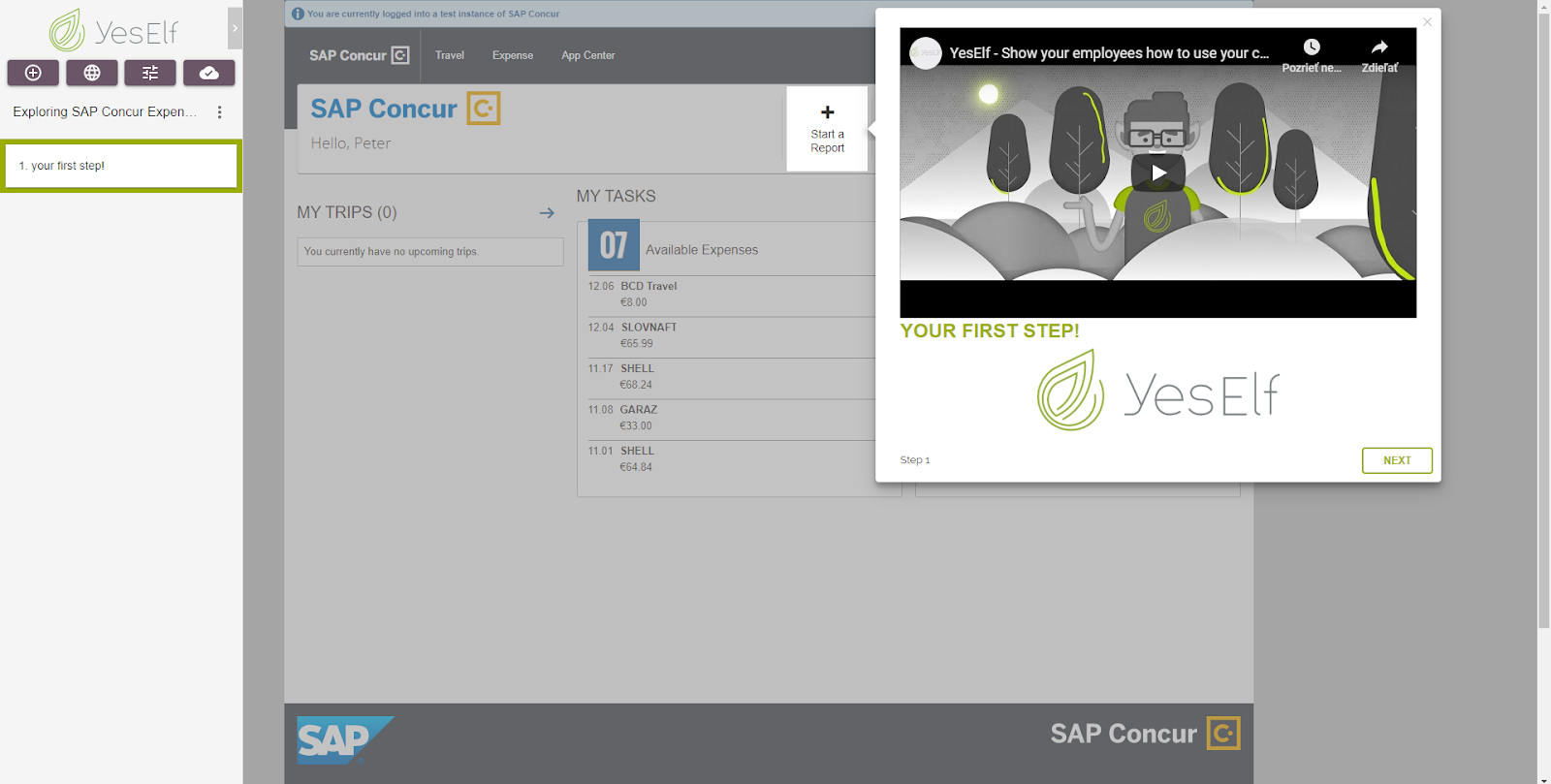Click the page vertical scrollbar
The height and width of the screenshot is (784, 1551).
(x=1543, y=320)
